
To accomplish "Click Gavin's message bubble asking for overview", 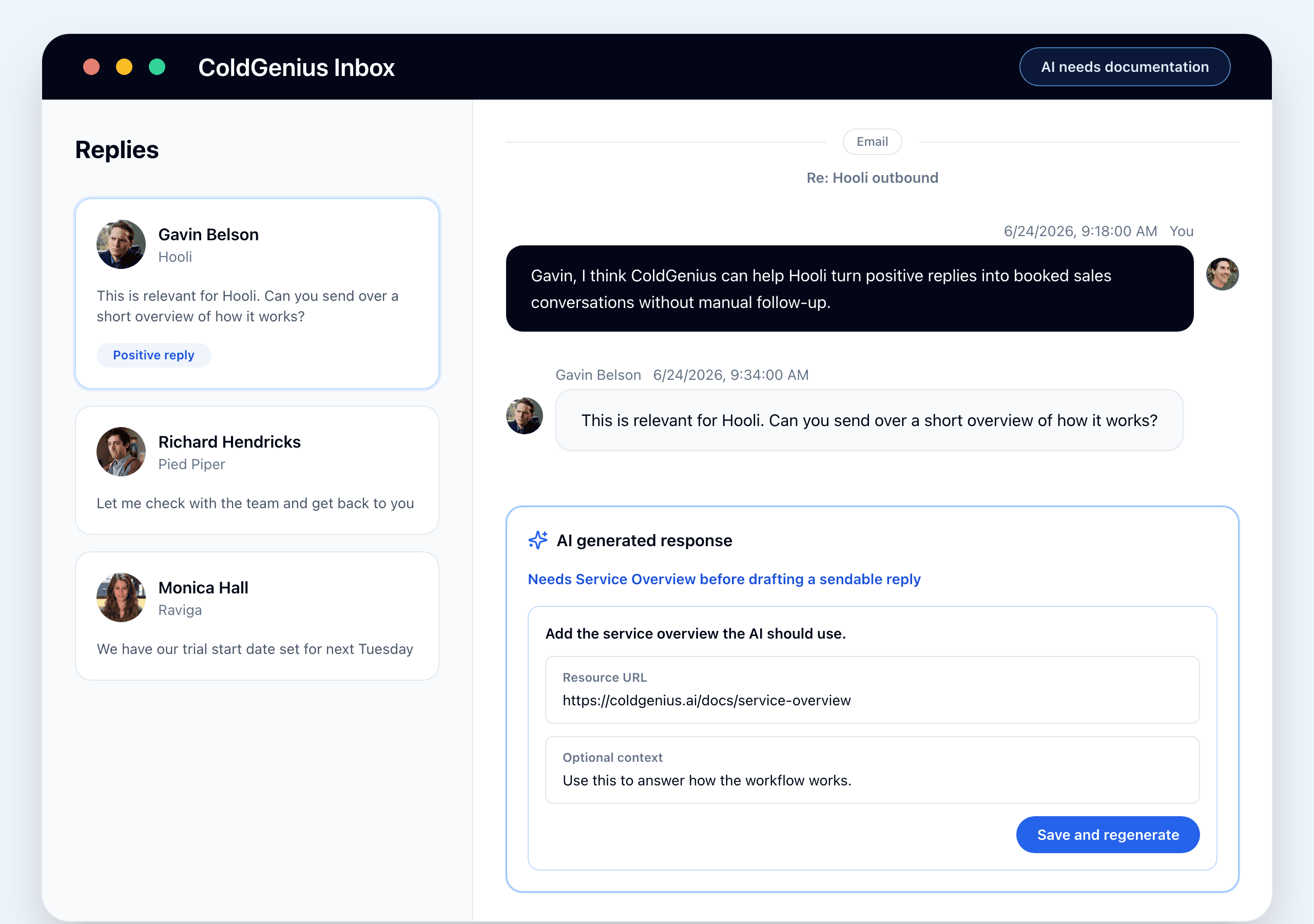I will [x=869, y=420].
